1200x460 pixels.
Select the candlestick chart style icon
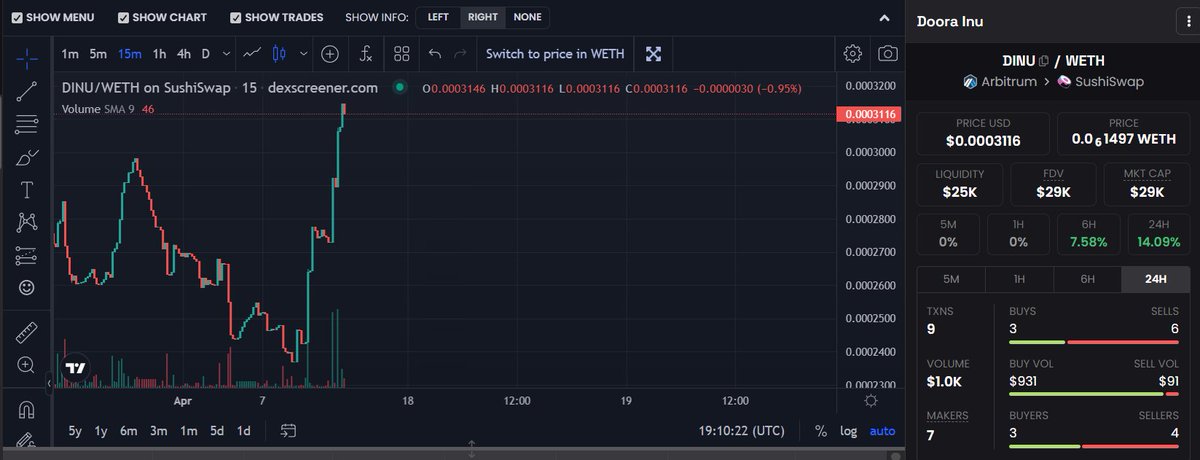(x=279, y=53)
